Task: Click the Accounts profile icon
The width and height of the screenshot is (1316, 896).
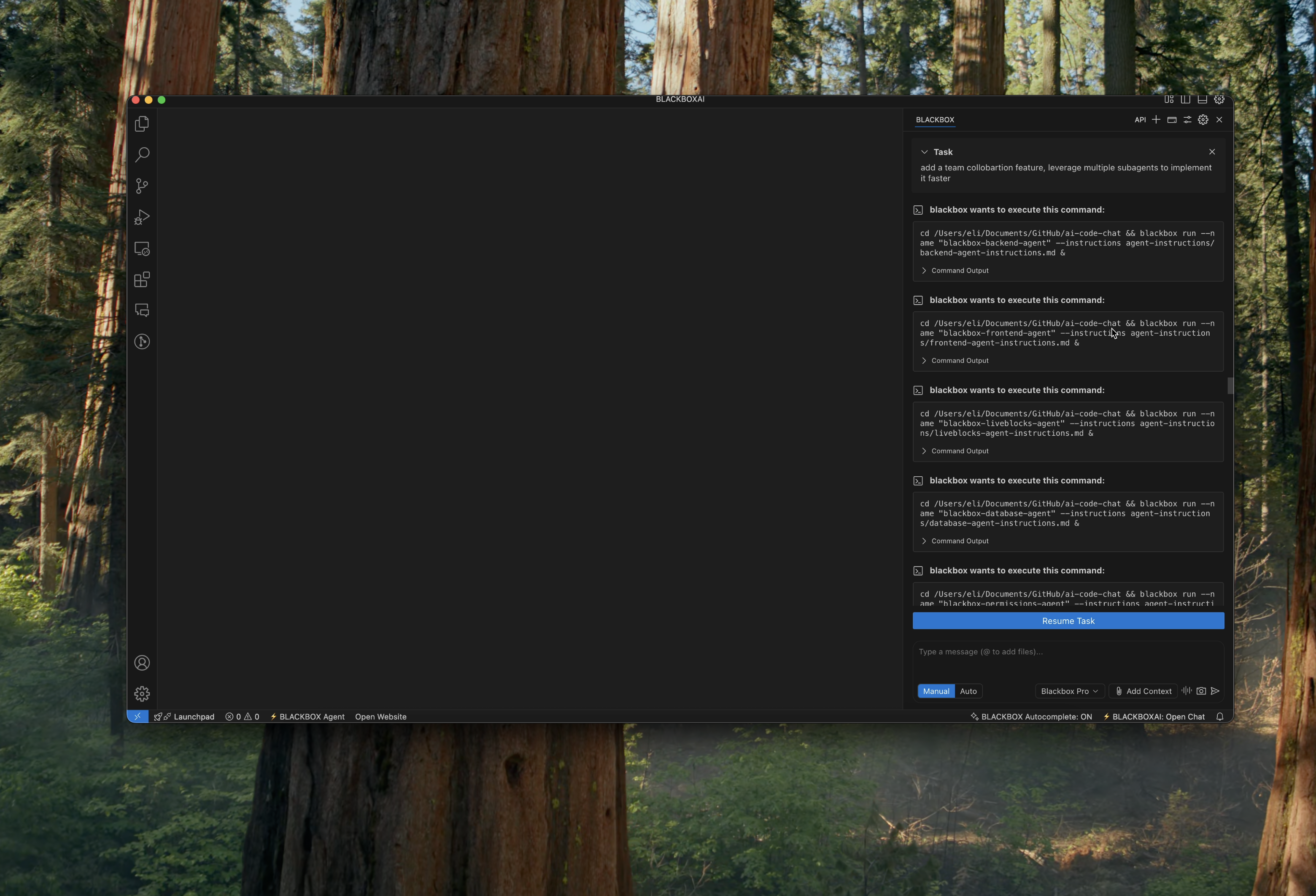Action: point(142,663)
